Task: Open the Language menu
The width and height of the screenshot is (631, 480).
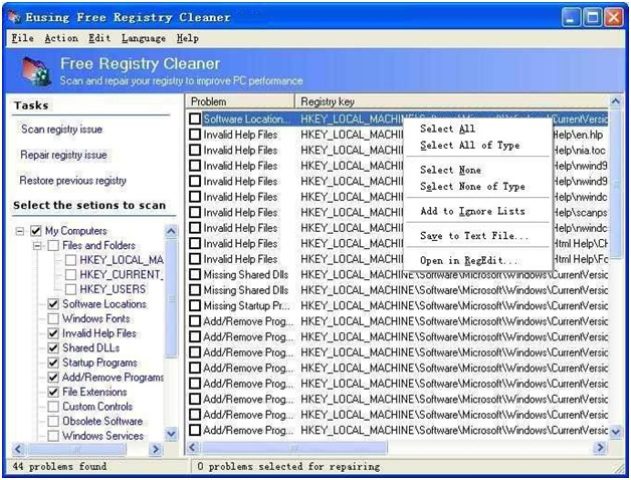Action: click(143, 38)
